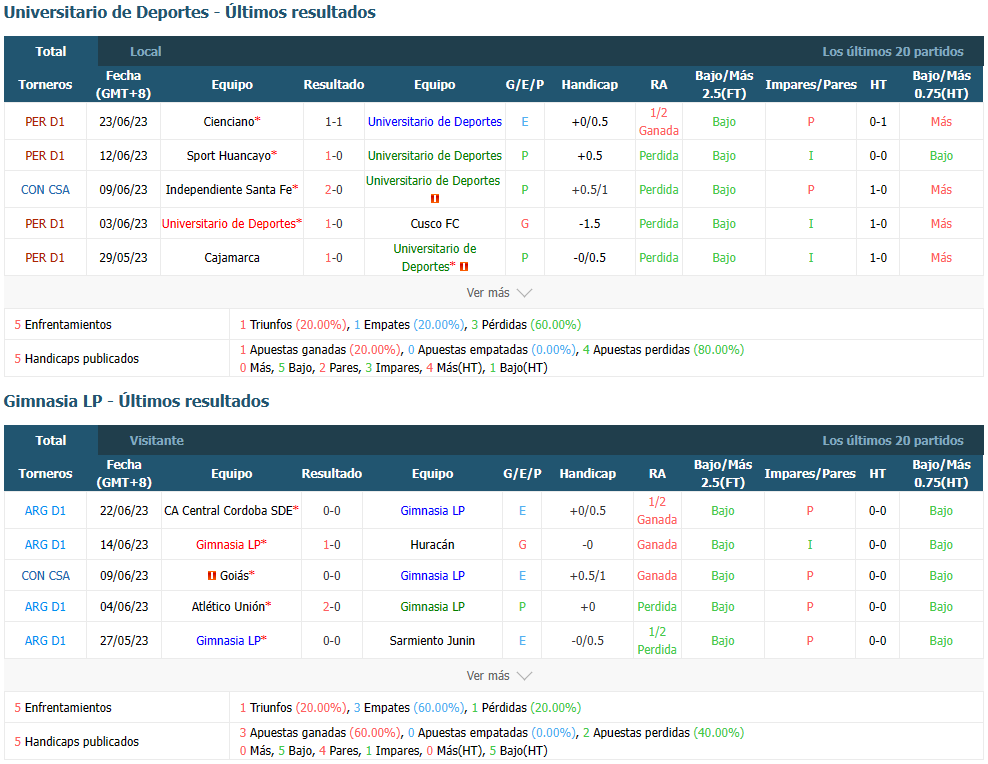The image size is (988, 764).
Task: Select the Total tab in the Universitario table
Action: pyautogui.click(x=50, y=52)
